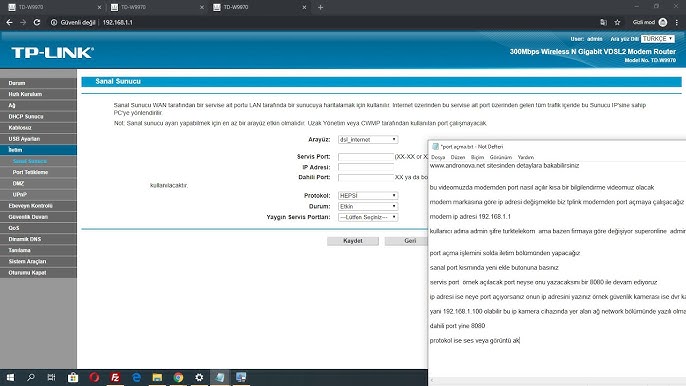
Task: Open USB Ayarları in the sidebar
Action: coord(38,139)
